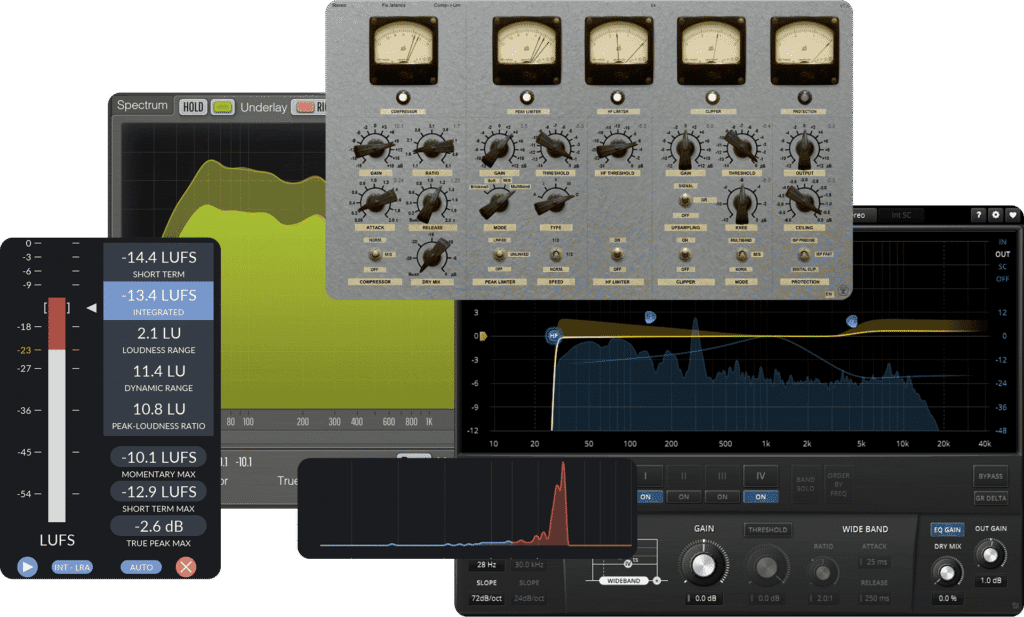Open the INT - LRA mode selector
The height and width of the screenshot is (617, 1024).
click(72, 567)
